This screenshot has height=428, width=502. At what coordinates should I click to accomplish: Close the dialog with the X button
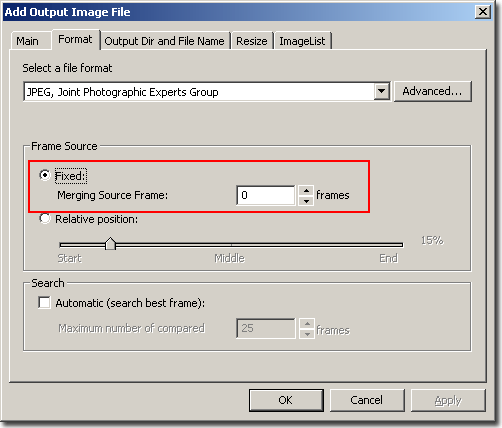483,12
